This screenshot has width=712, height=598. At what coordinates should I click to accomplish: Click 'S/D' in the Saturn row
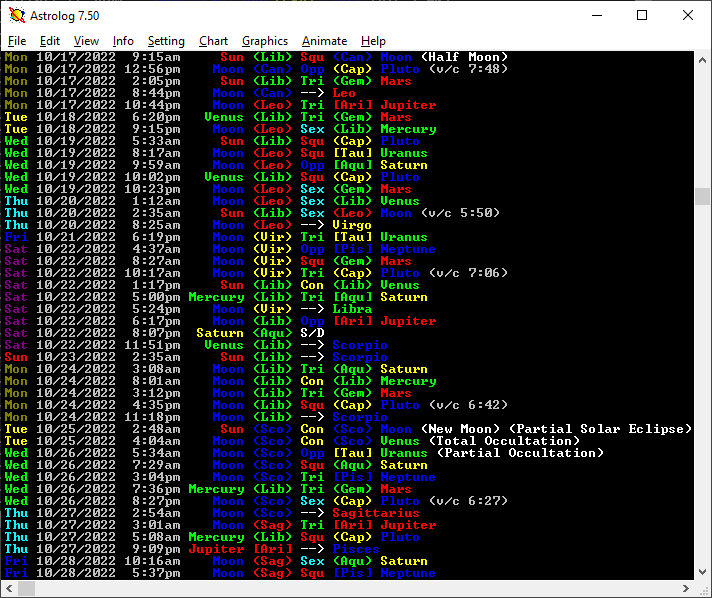[x=312, y=333]
